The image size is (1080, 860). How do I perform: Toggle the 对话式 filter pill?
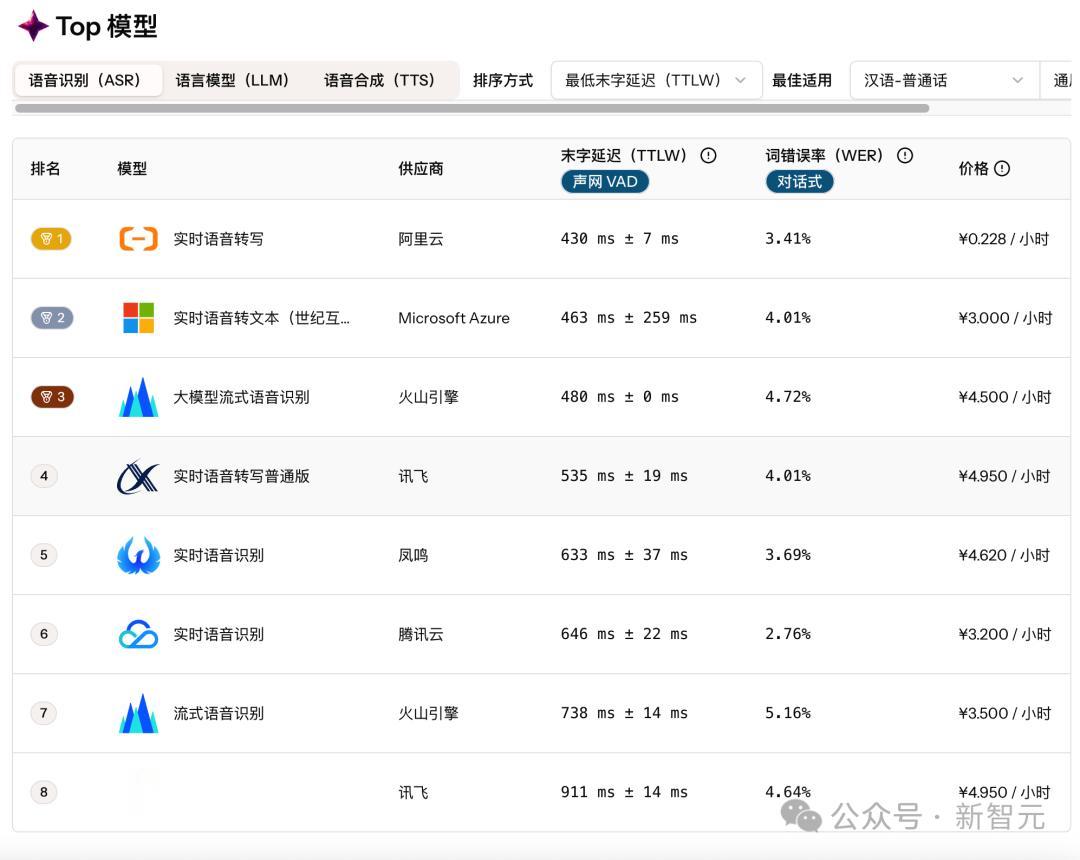[799, 181]
